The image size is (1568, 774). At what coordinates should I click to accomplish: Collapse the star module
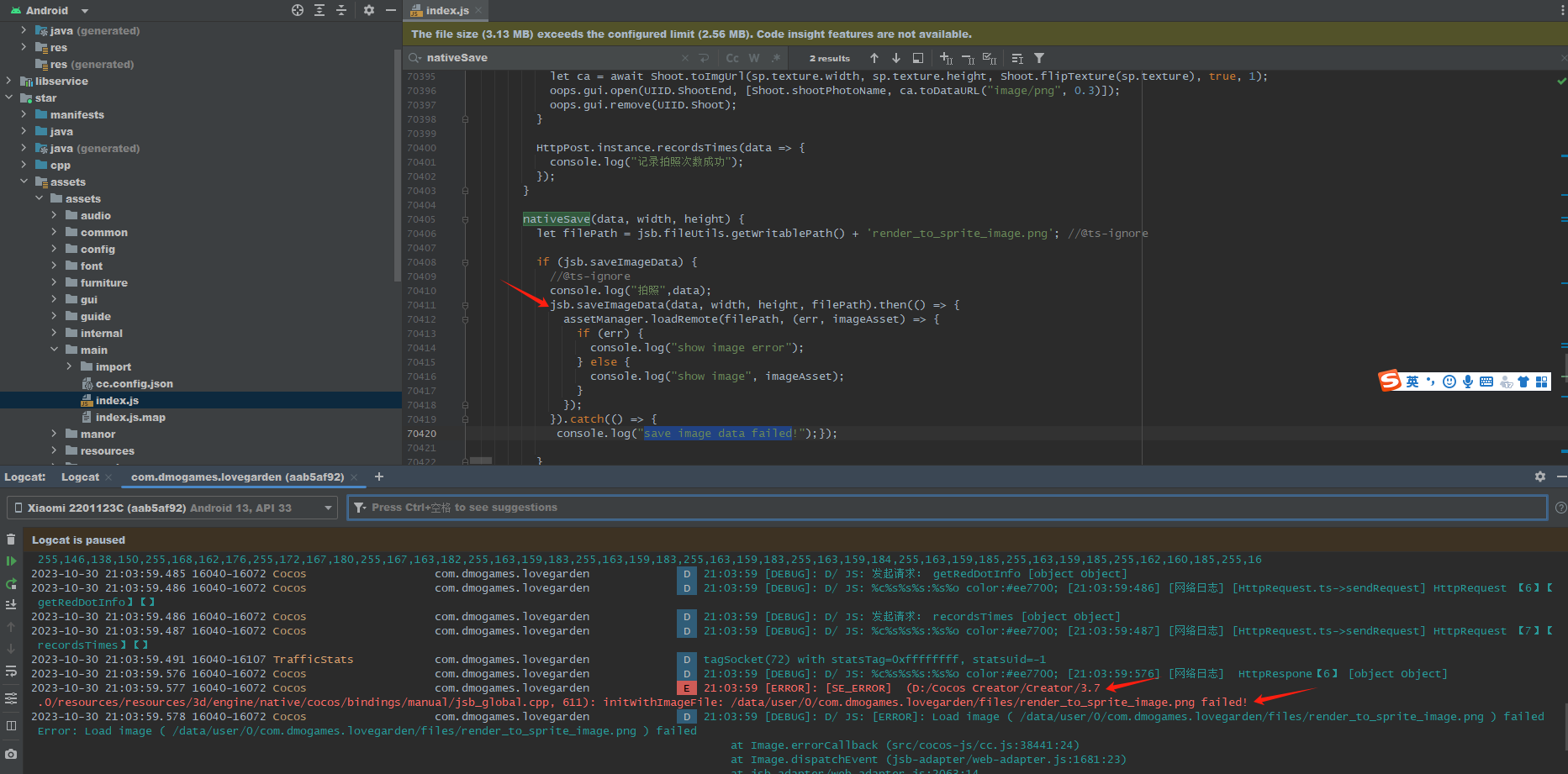[8, 98]
